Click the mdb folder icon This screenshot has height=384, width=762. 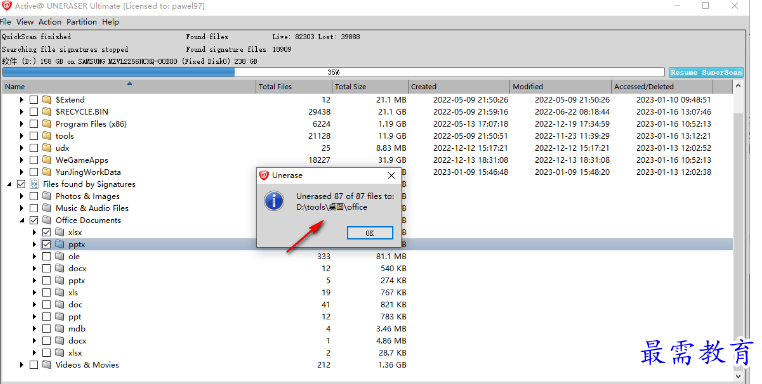click(x=60, y=329)
